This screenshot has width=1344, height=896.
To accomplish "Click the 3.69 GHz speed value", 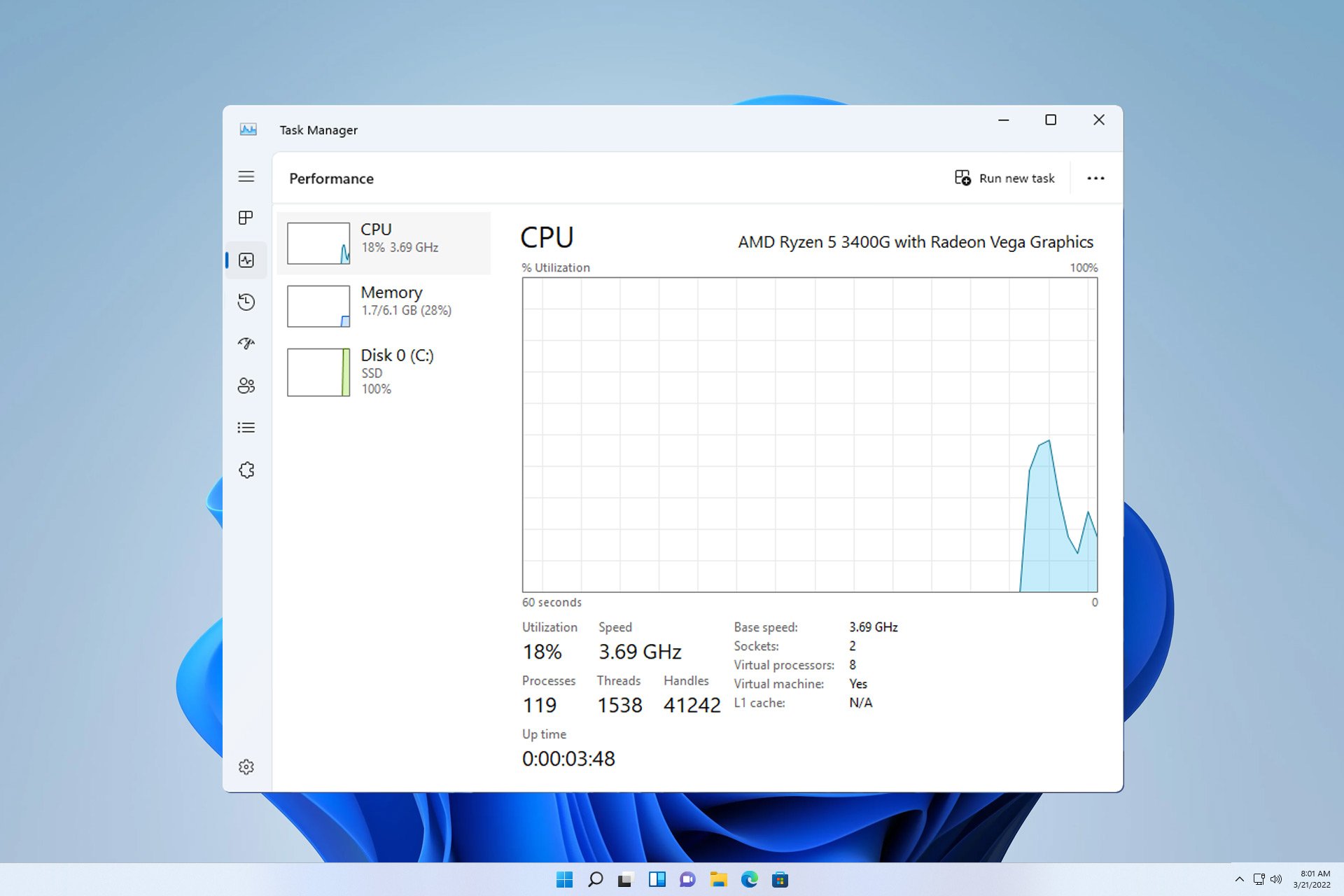I will 640,652.
